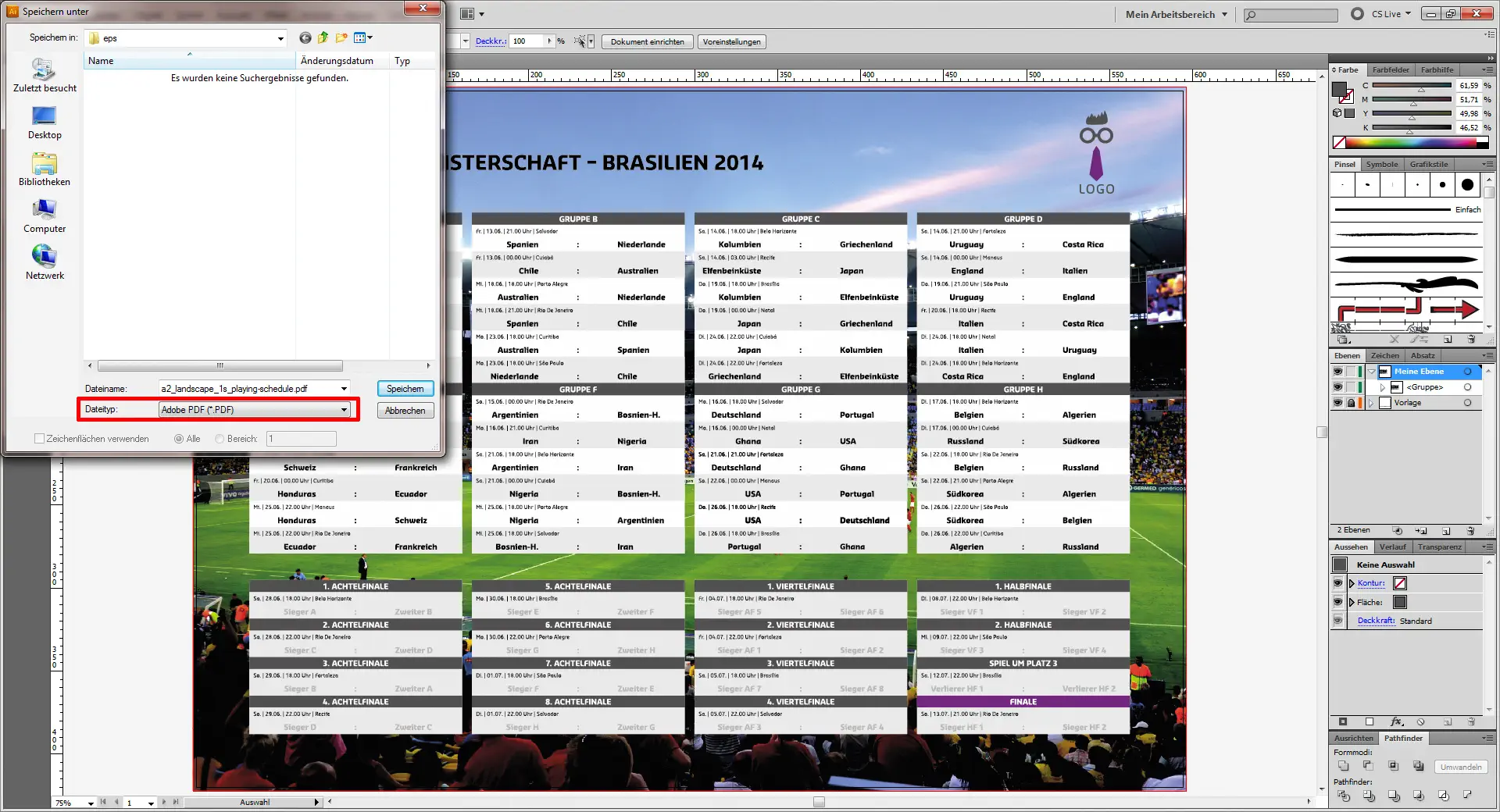The image size is (1500, 812).
Task: Select the Unite shape mode in Pathfinder
Action: [x=1345, y=767]
